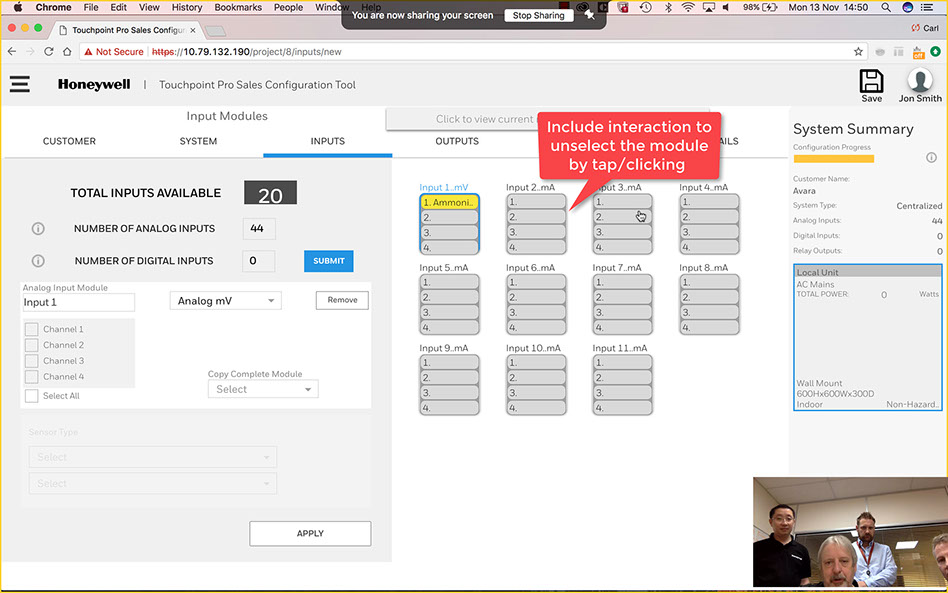The image size is (948, 593).
Task: Click info icon beside Number of Digital Inputs
Action: [x=38, y=261]
